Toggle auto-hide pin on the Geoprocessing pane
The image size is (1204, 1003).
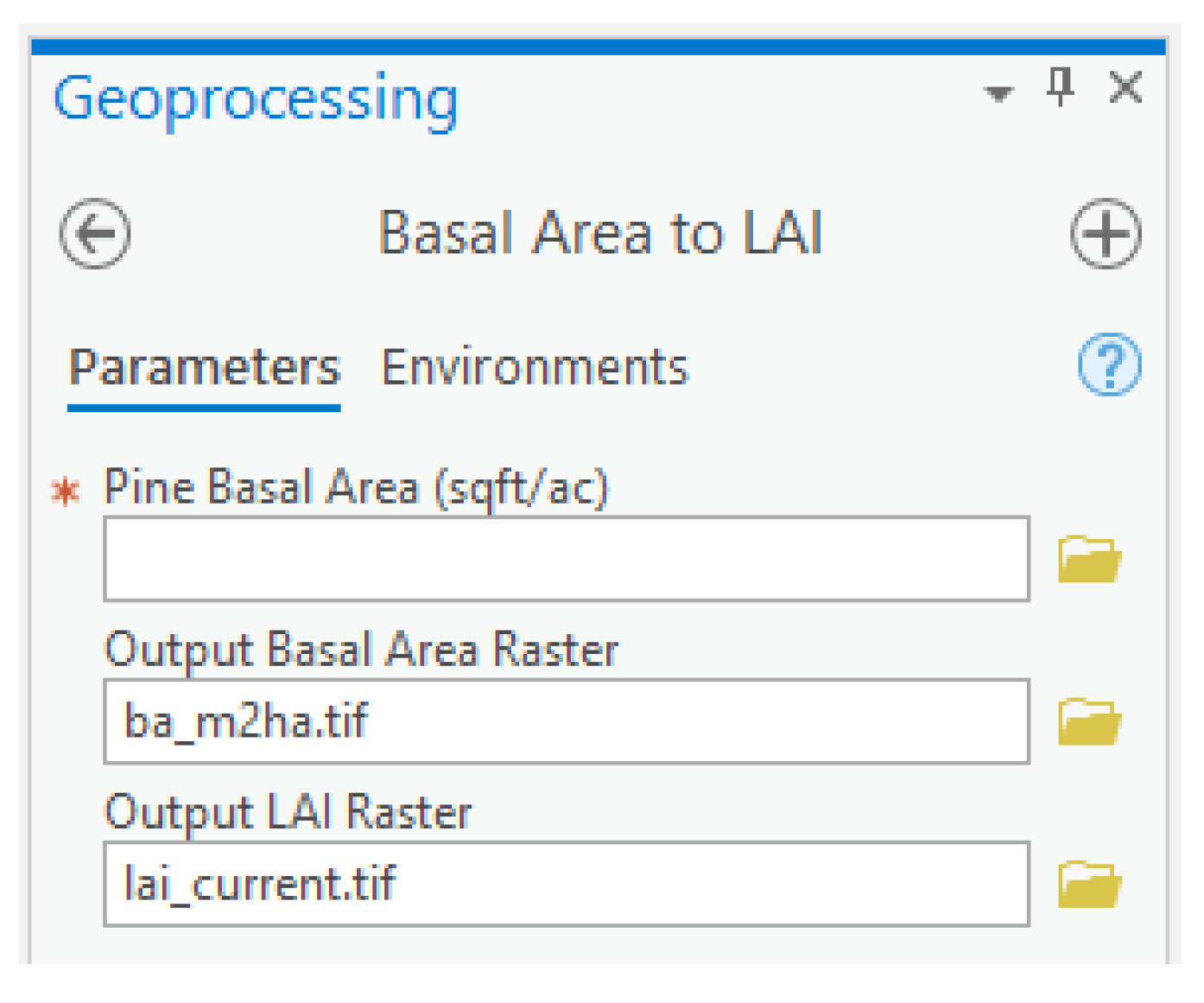point(1061,87)
